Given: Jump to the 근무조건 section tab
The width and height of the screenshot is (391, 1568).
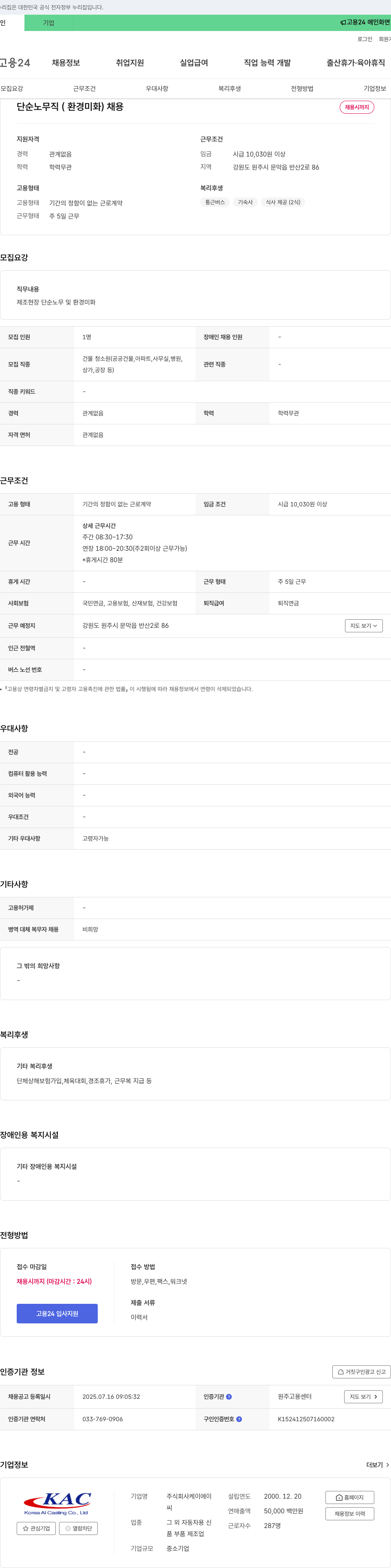Looking at the screenshot, I should coord(85,88).
